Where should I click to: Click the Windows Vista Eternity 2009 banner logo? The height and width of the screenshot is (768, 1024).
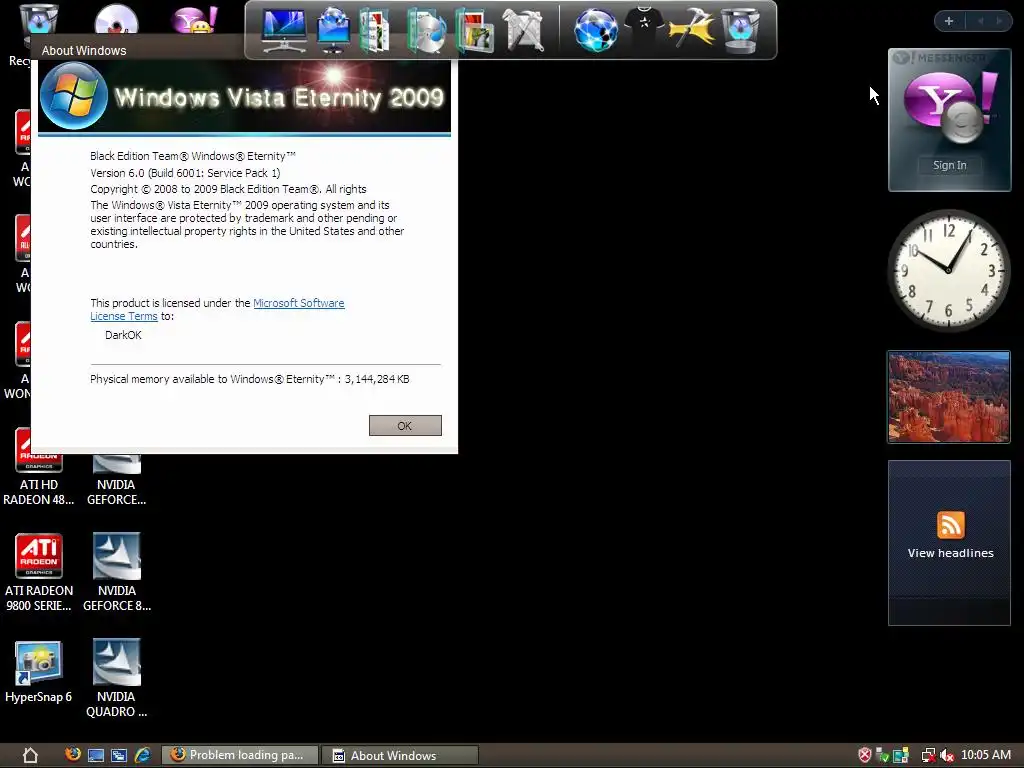(244, 97)
